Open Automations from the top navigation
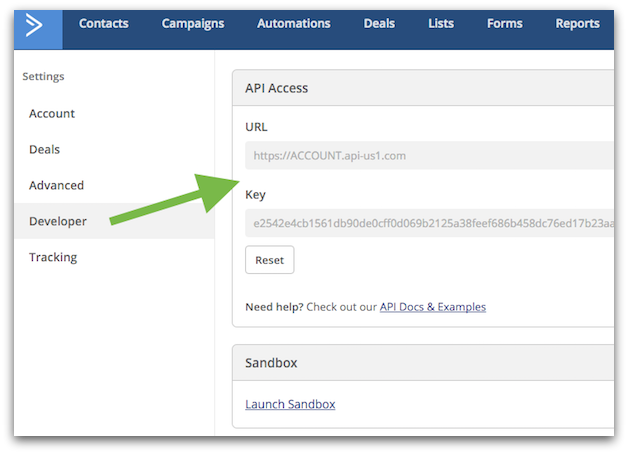Image resolution: width=628 pixels, height=454 pixels. click(x=293, y=24)
